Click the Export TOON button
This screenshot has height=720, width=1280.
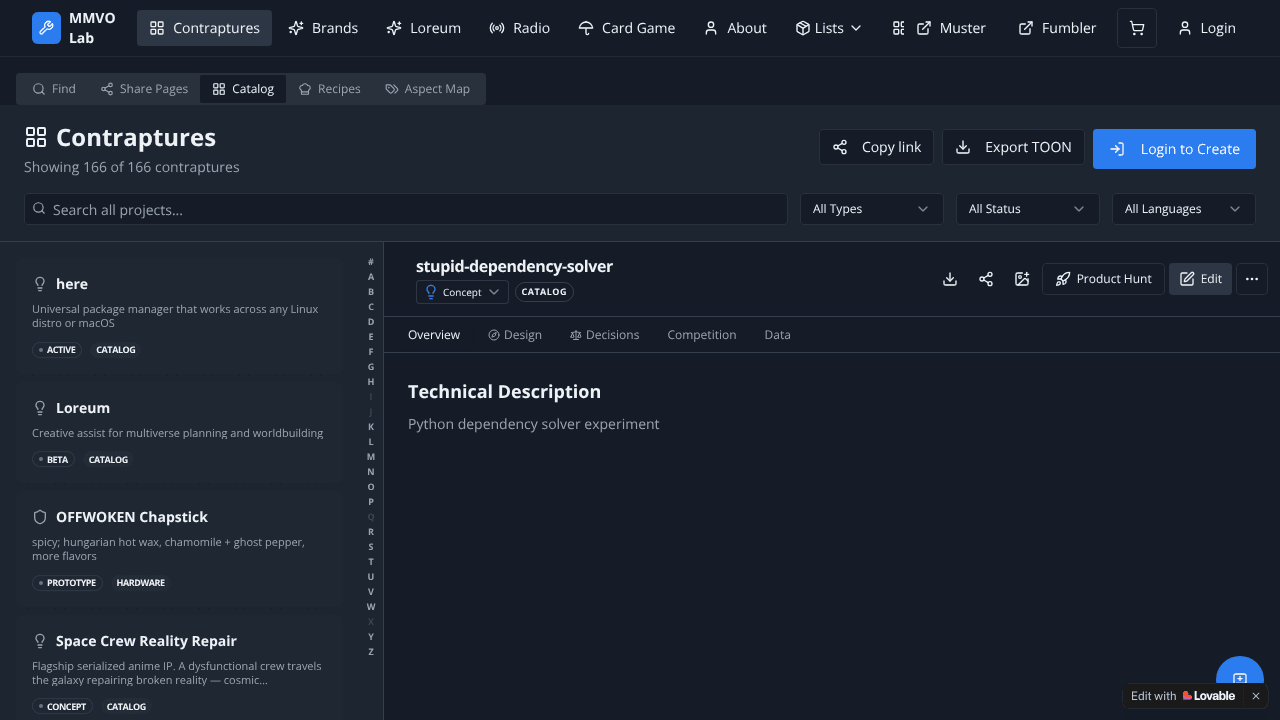(x=1014, y=147)
